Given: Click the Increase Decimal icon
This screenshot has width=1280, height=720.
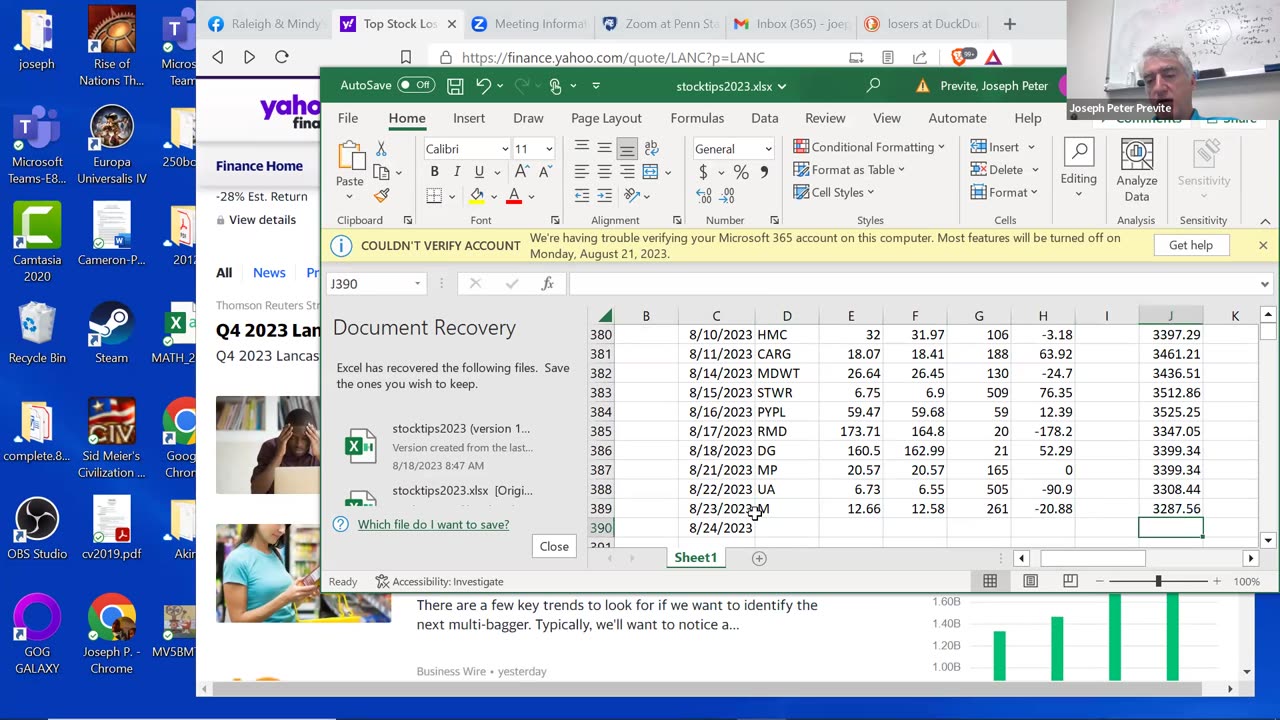Looking at the screenshot, I should pos(703,196).
